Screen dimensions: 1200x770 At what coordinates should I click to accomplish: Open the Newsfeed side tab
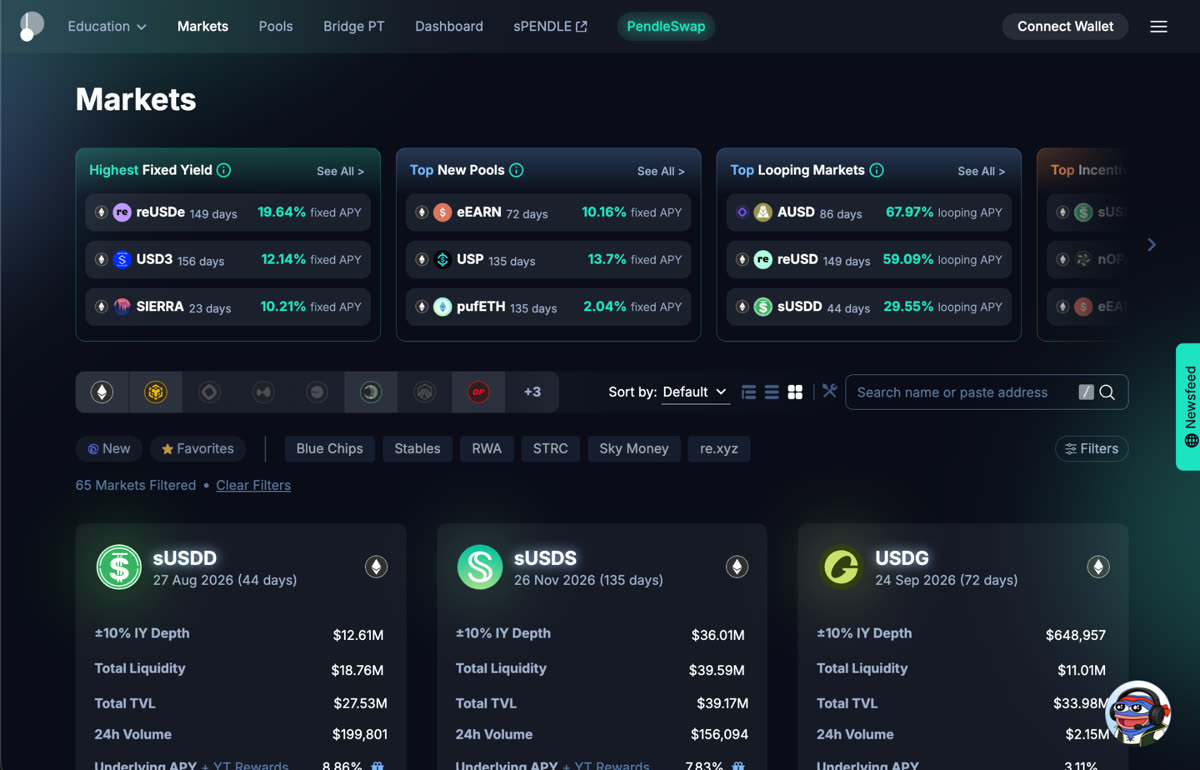(x=1189, y=406)
